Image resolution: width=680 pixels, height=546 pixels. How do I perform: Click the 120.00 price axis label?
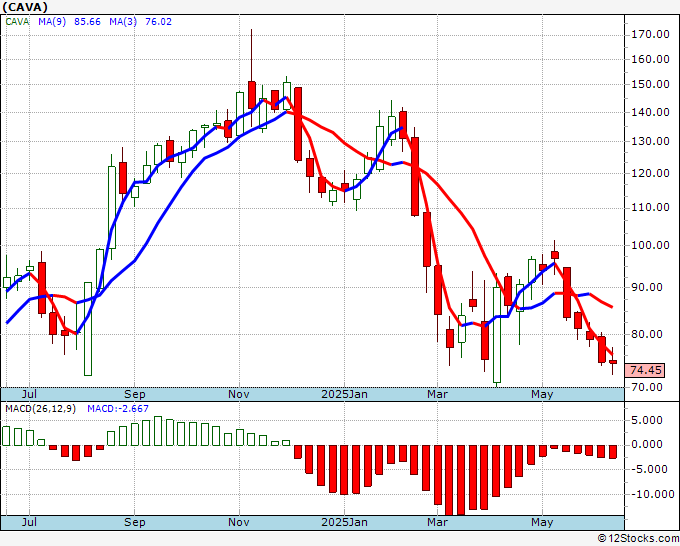[649, 173]
